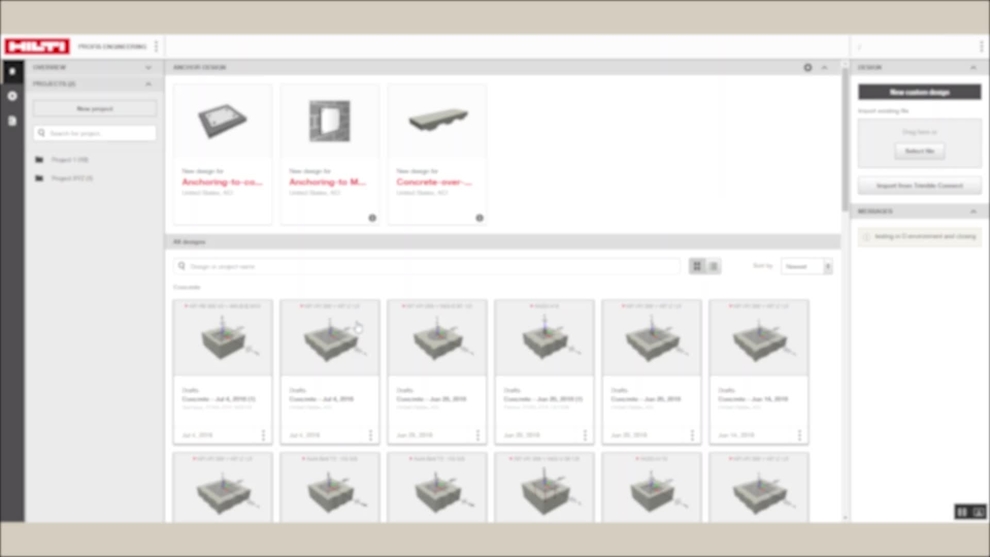Open the three-dot menu beside PROFIS Engineering
The width and height of the screenshot is (990, 557).
pos(156,46)
